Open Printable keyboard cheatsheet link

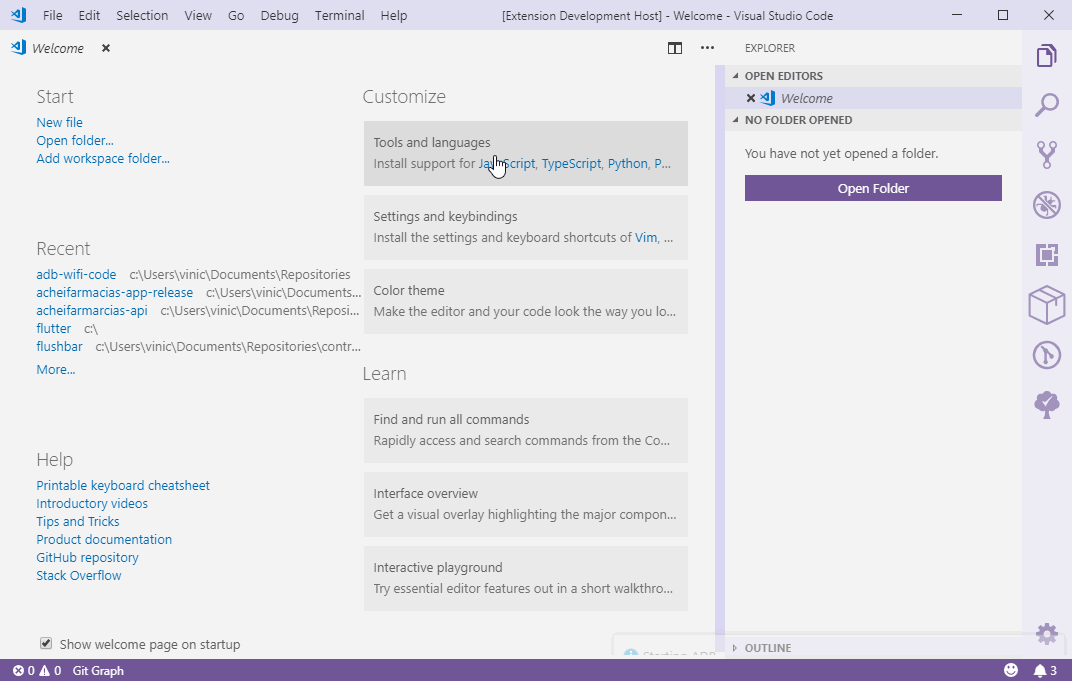pyautogui.click(x=123, y=485)
